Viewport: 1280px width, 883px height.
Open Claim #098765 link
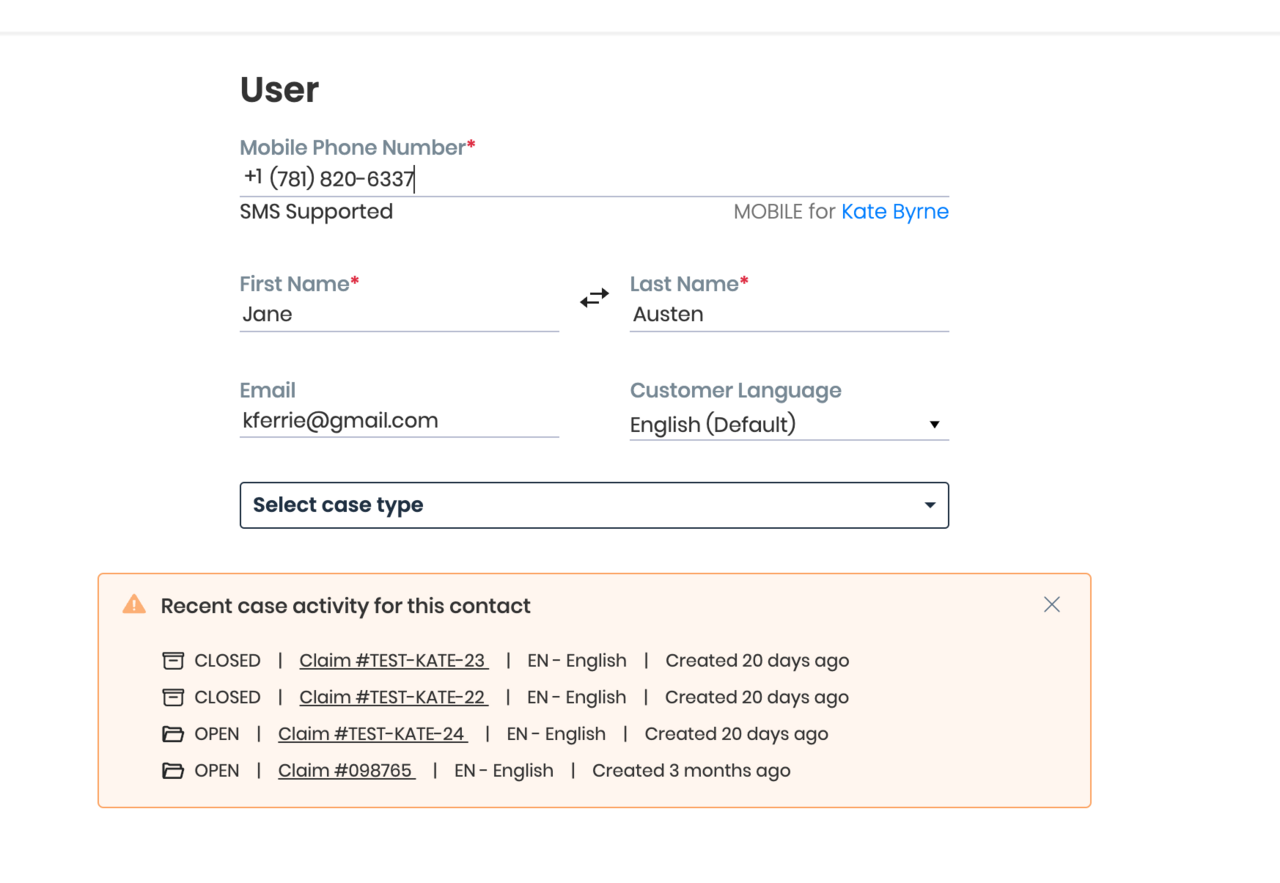pyautogui.click(x=346, y=771)
